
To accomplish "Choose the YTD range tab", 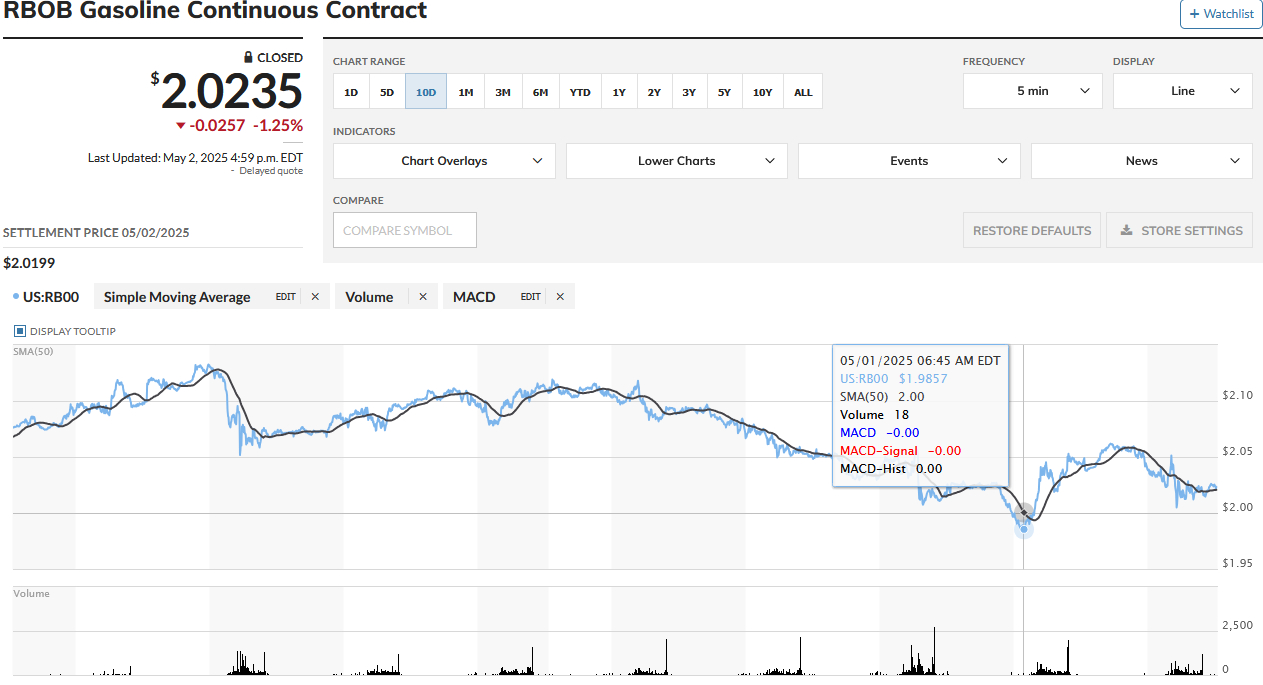I will [580, 92].
